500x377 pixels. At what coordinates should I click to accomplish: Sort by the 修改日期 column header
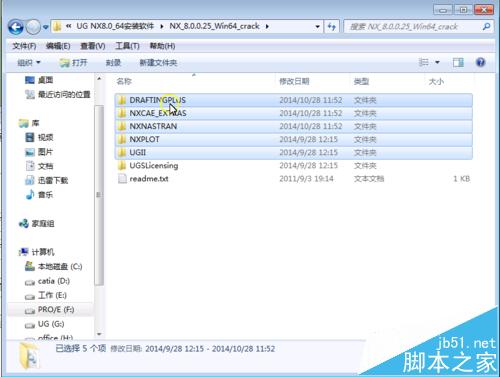coord(294,81)
